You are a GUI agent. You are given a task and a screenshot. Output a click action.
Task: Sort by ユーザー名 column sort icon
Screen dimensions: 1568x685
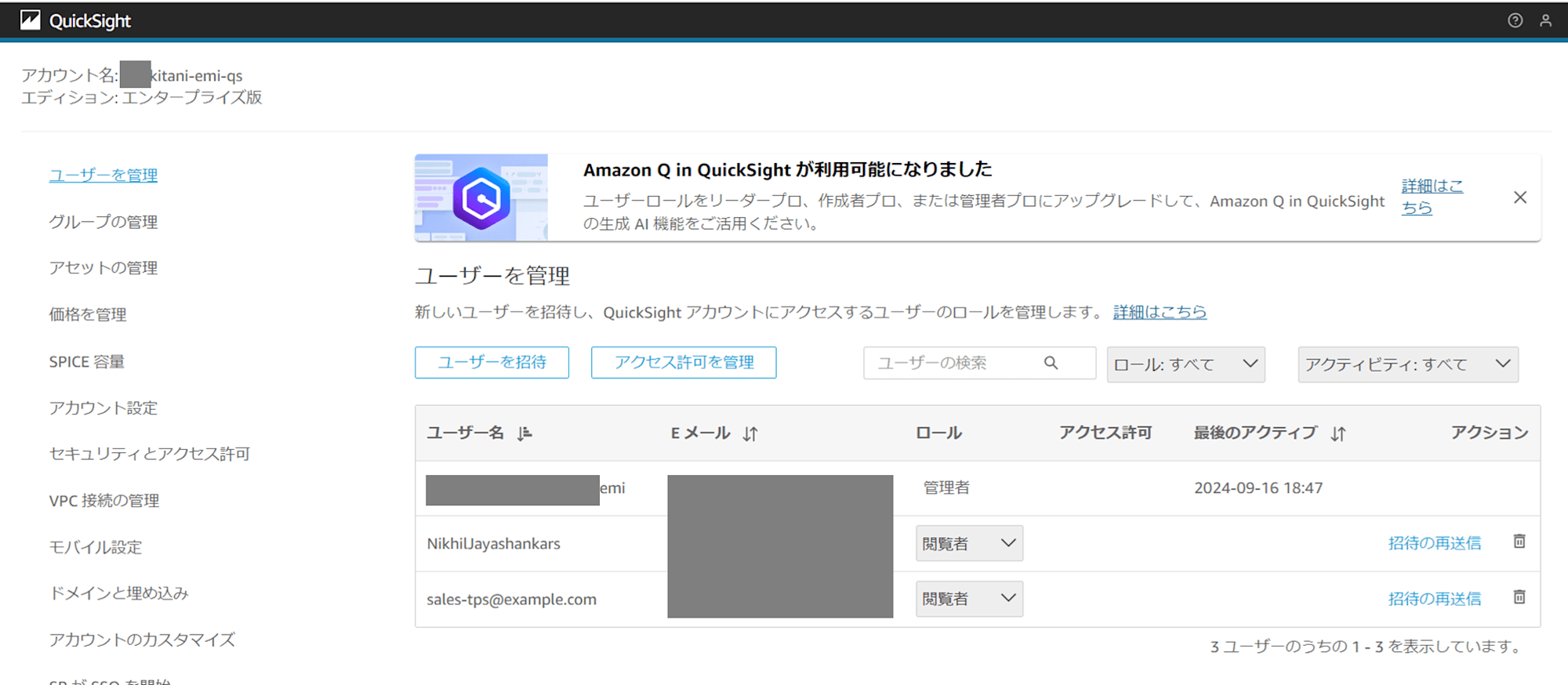524,433
